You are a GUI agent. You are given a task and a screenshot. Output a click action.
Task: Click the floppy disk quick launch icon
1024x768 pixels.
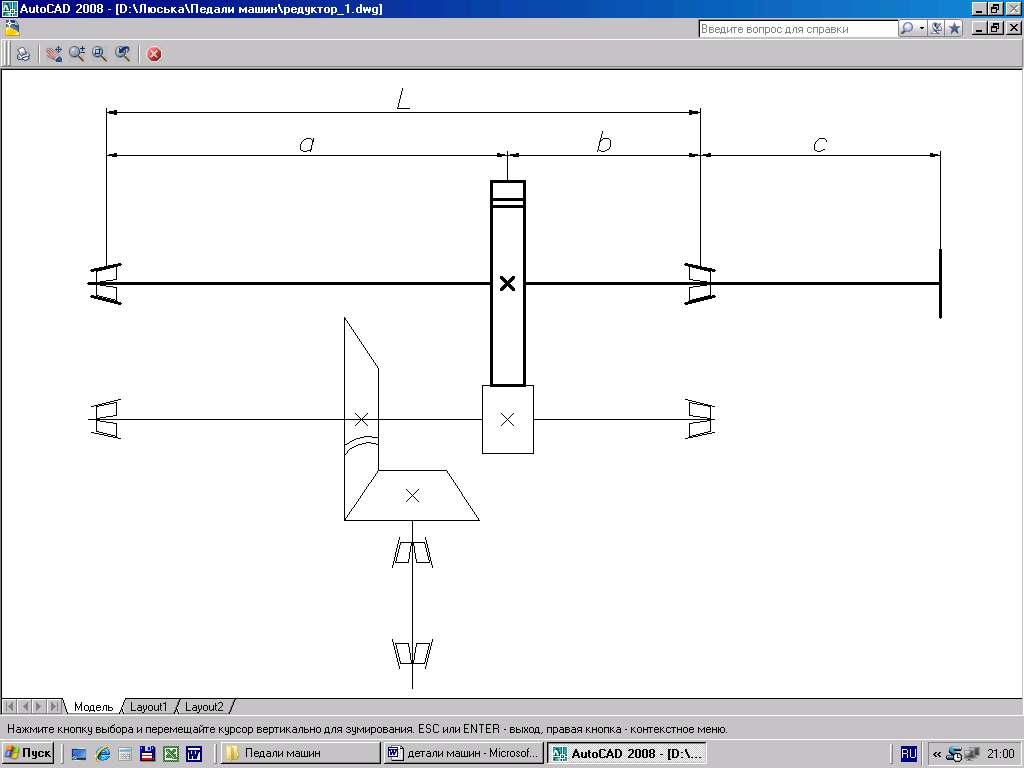pyautogui.click(x=148, y=754)
